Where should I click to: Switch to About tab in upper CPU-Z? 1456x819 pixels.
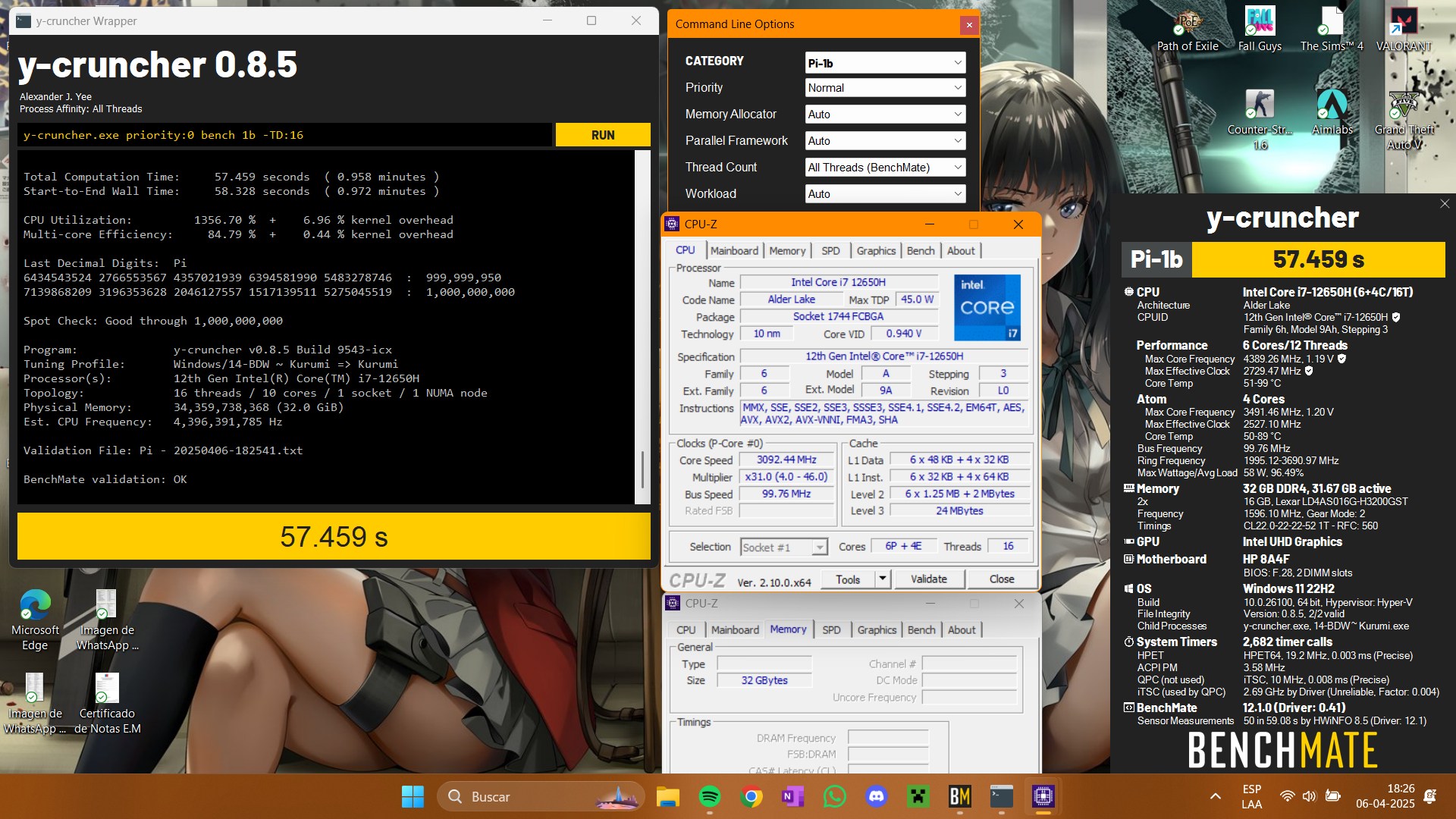click(x=961, y=251)
